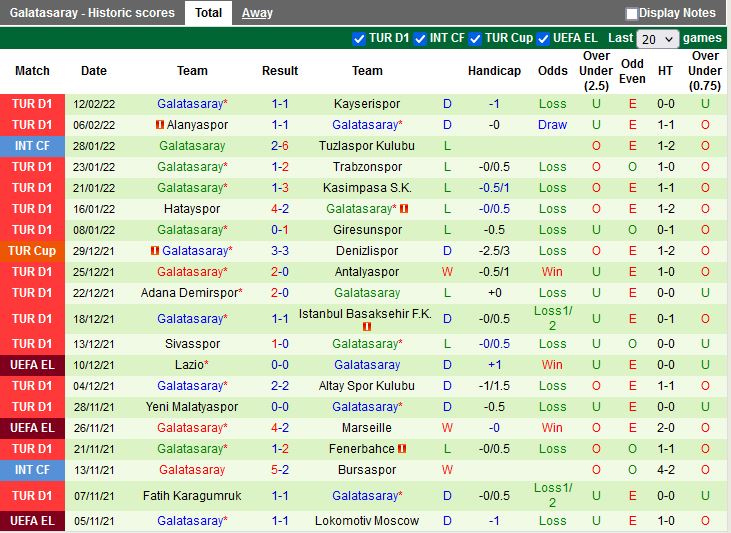Click the 3-3 result versus Denizlispor
Viewport: 731px width, 533px height.
click(x=280, y=250)
